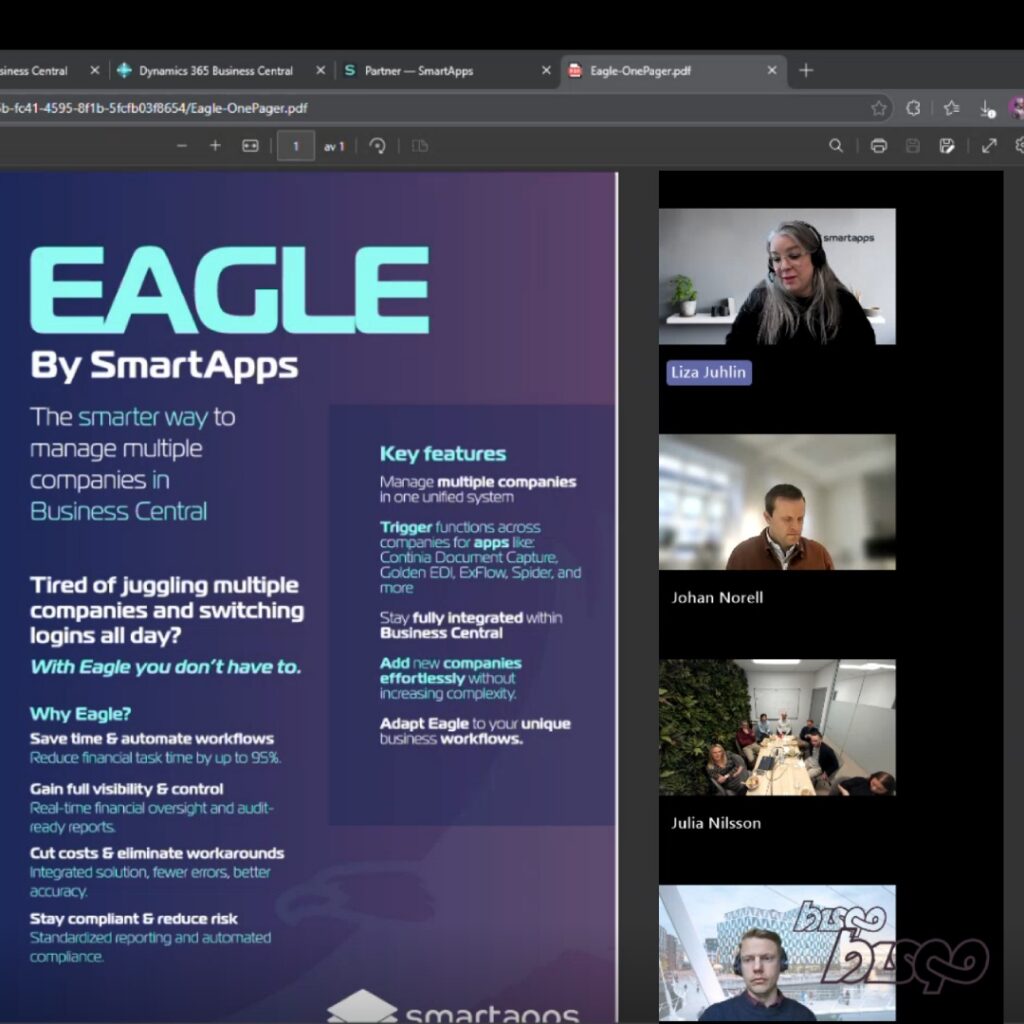The image size is (1024, 1024).
Task: Click "With Eagle you don't have to." text
Action: coord(166,667)
